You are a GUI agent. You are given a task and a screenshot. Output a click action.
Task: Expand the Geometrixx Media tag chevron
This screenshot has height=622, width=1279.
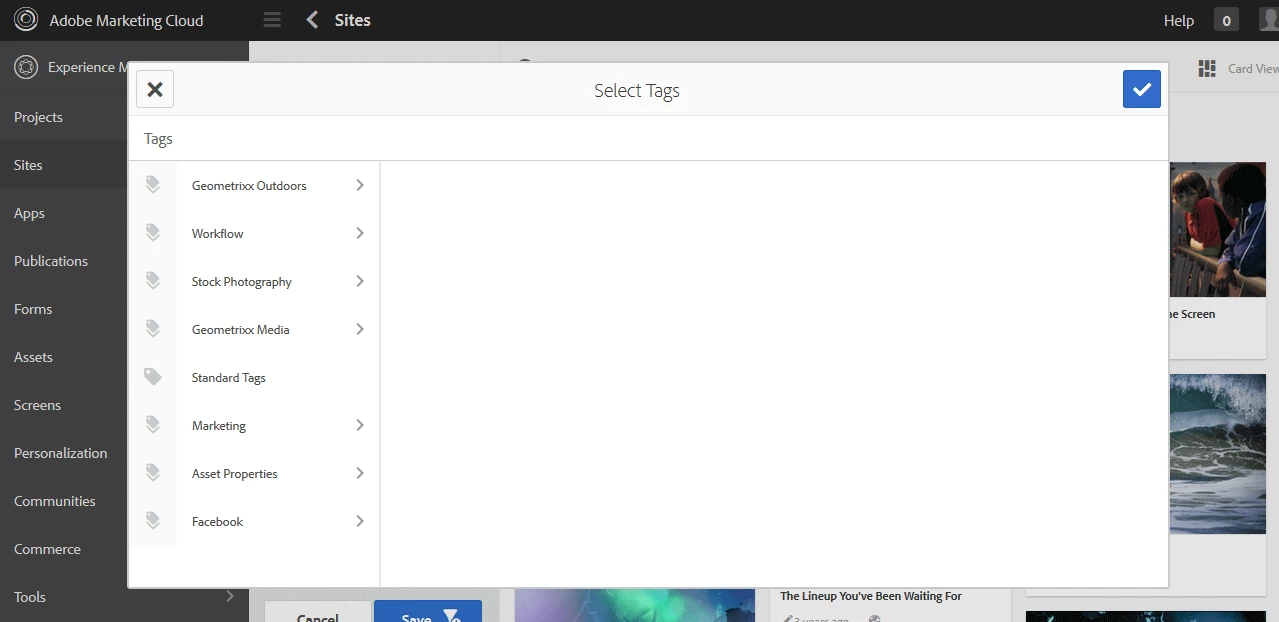pyautogui.click(x=360, y=329)
